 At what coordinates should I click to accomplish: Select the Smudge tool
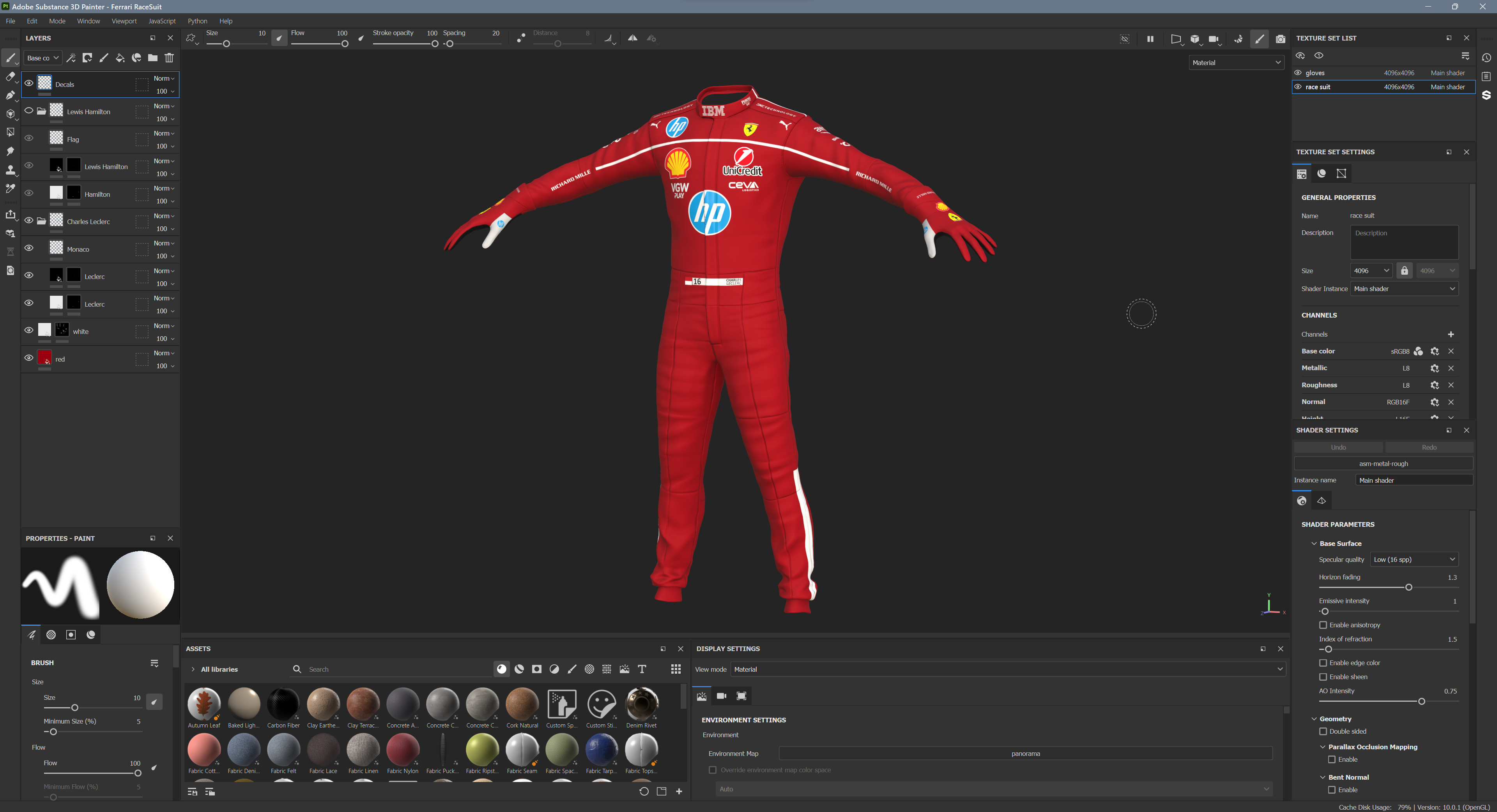coord(11,151)
